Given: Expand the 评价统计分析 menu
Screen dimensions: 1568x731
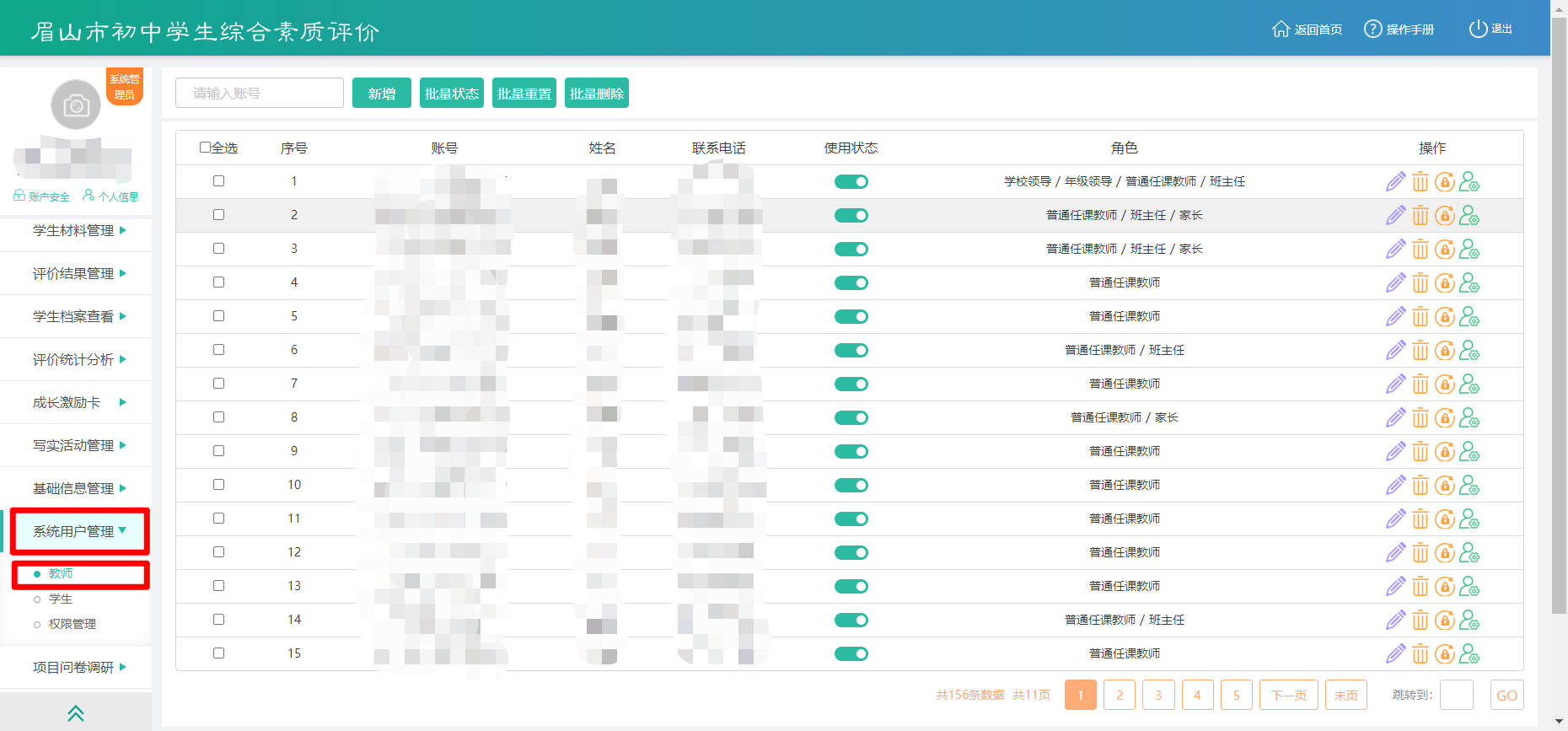Looking at the screenshot, I should [x=76, y=359].
